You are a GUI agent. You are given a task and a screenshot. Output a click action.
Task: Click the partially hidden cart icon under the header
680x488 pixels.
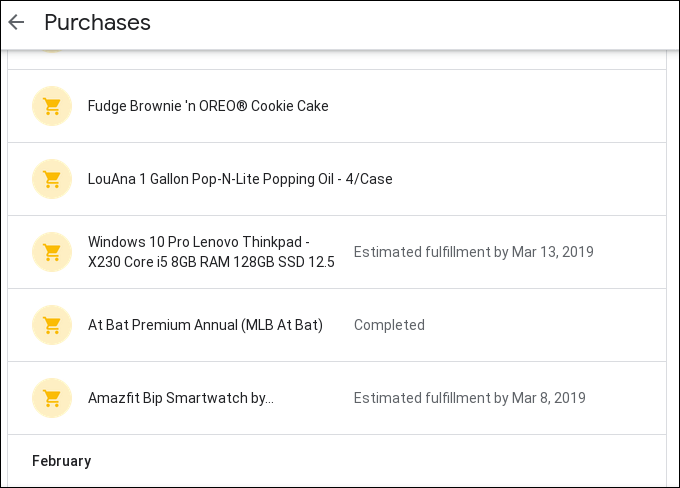(52, 51)
